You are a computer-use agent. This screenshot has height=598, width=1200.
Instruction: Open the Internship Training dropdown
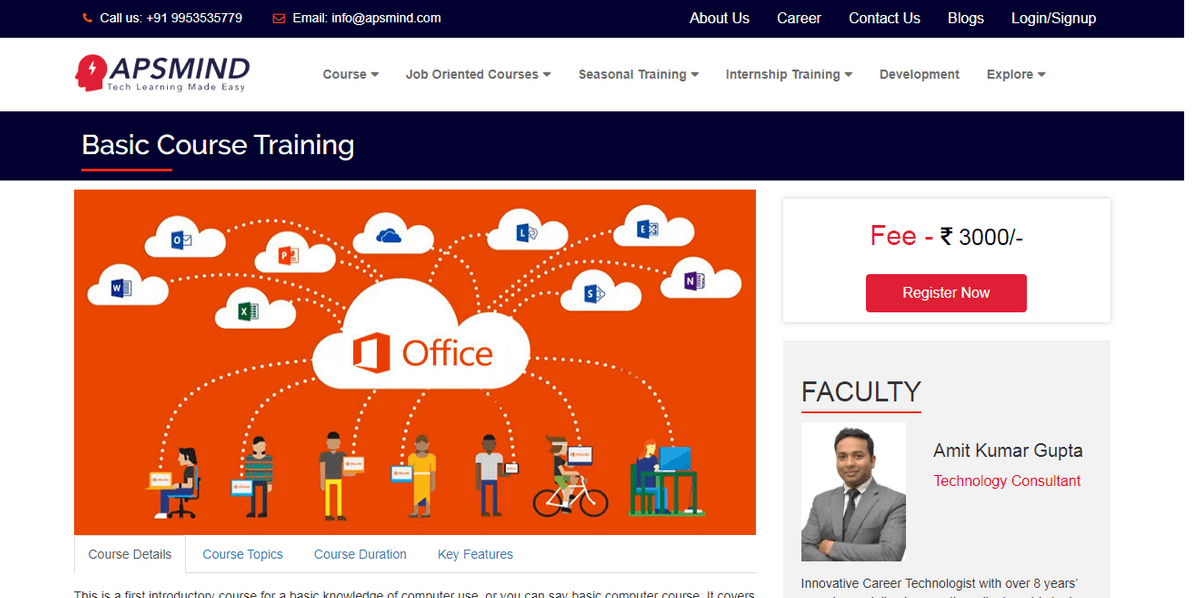coord(789,74)
